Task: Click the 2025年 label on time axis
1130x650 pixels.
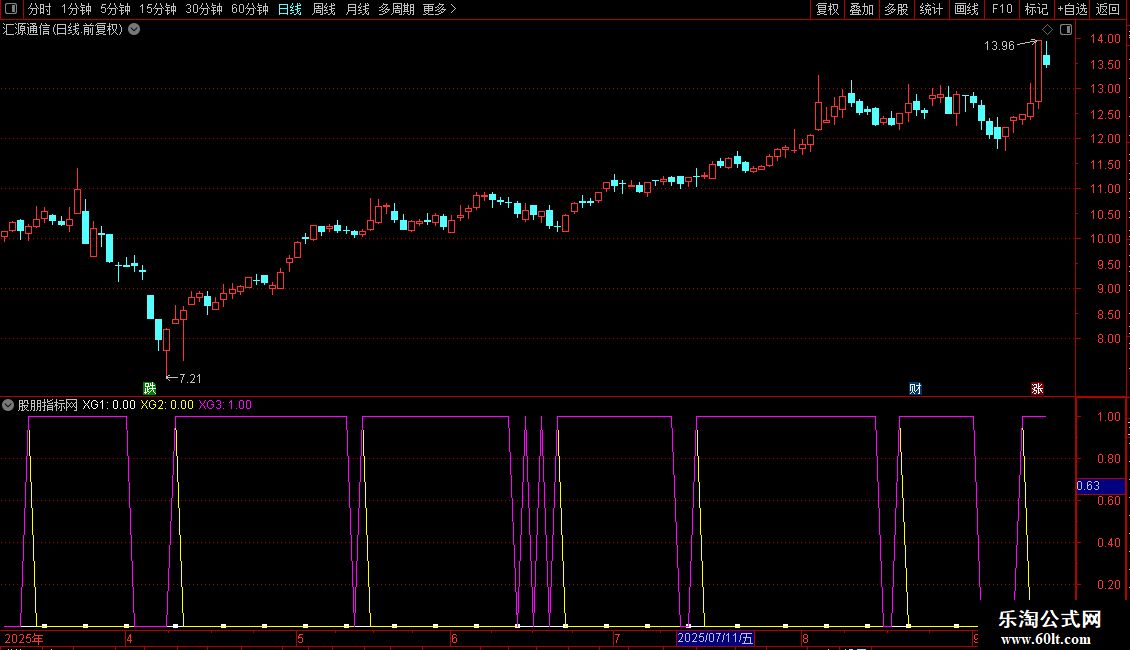Action: (x=24, y=638)
